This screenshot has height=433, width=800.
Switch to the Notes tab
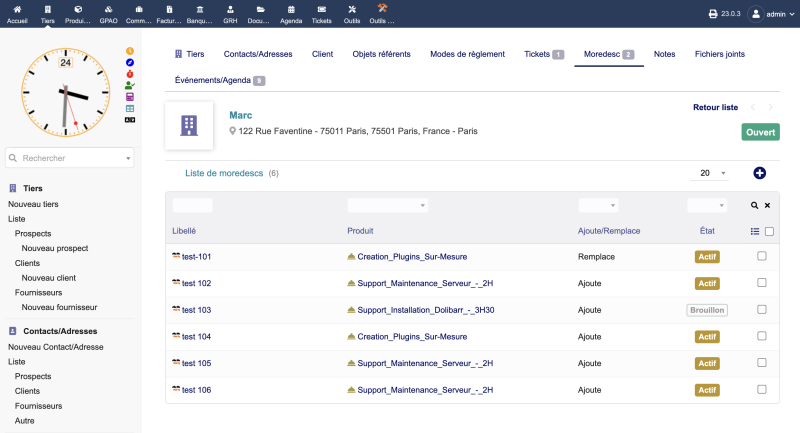(x=664, y=54)
